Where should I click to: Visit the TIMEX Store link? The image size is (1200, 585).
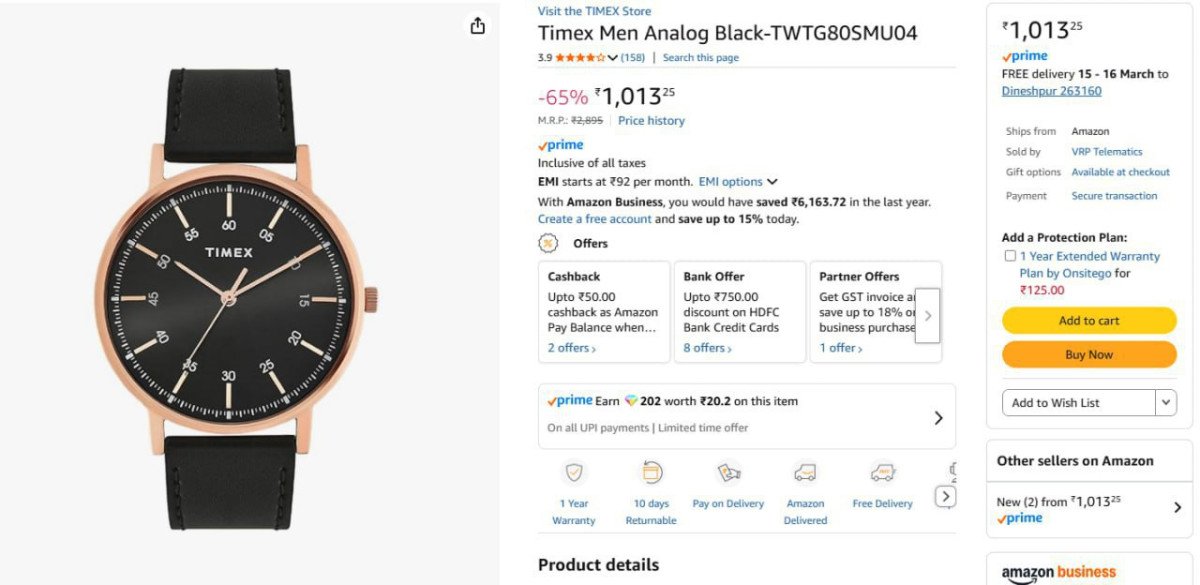pyautogui.click(x=594, y=11)
